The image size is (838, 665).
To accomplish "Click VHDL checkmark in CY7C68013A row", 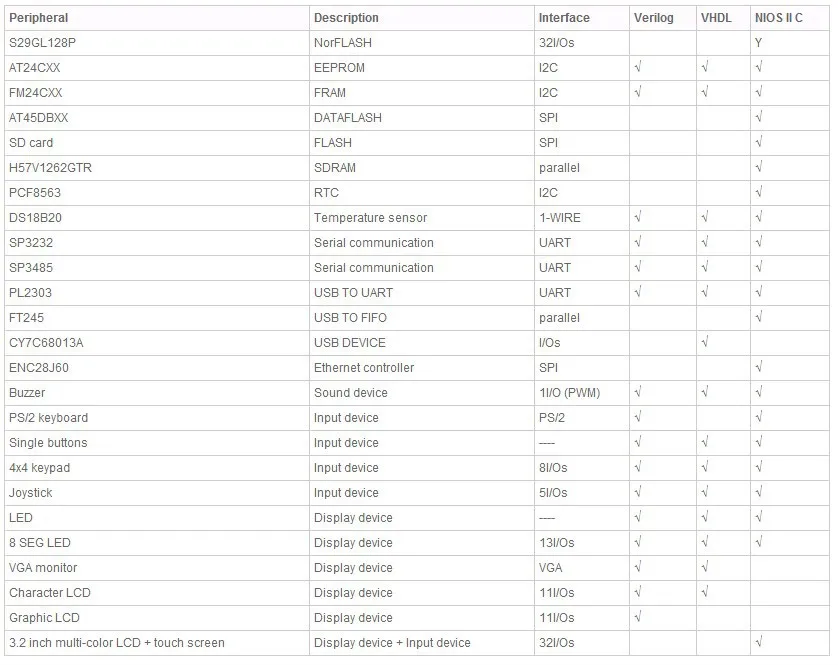I will click(705, 342).
